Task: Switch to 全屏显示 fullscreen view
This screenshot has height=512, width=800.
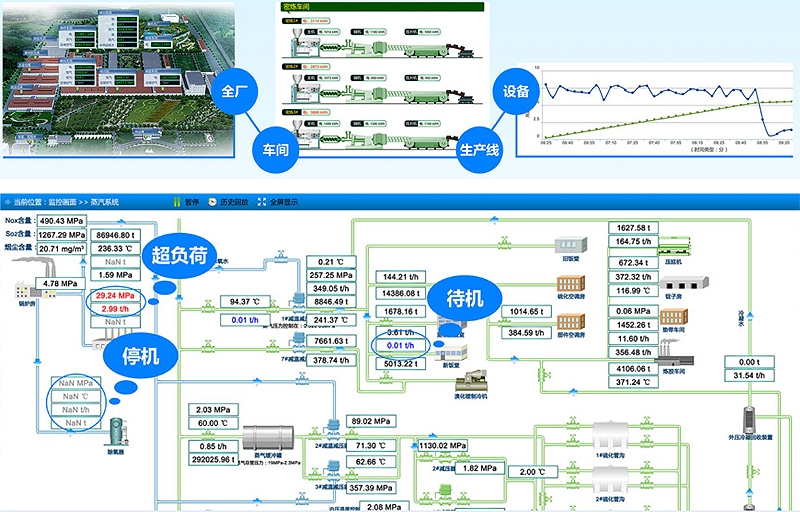Action: pos(263,201)
